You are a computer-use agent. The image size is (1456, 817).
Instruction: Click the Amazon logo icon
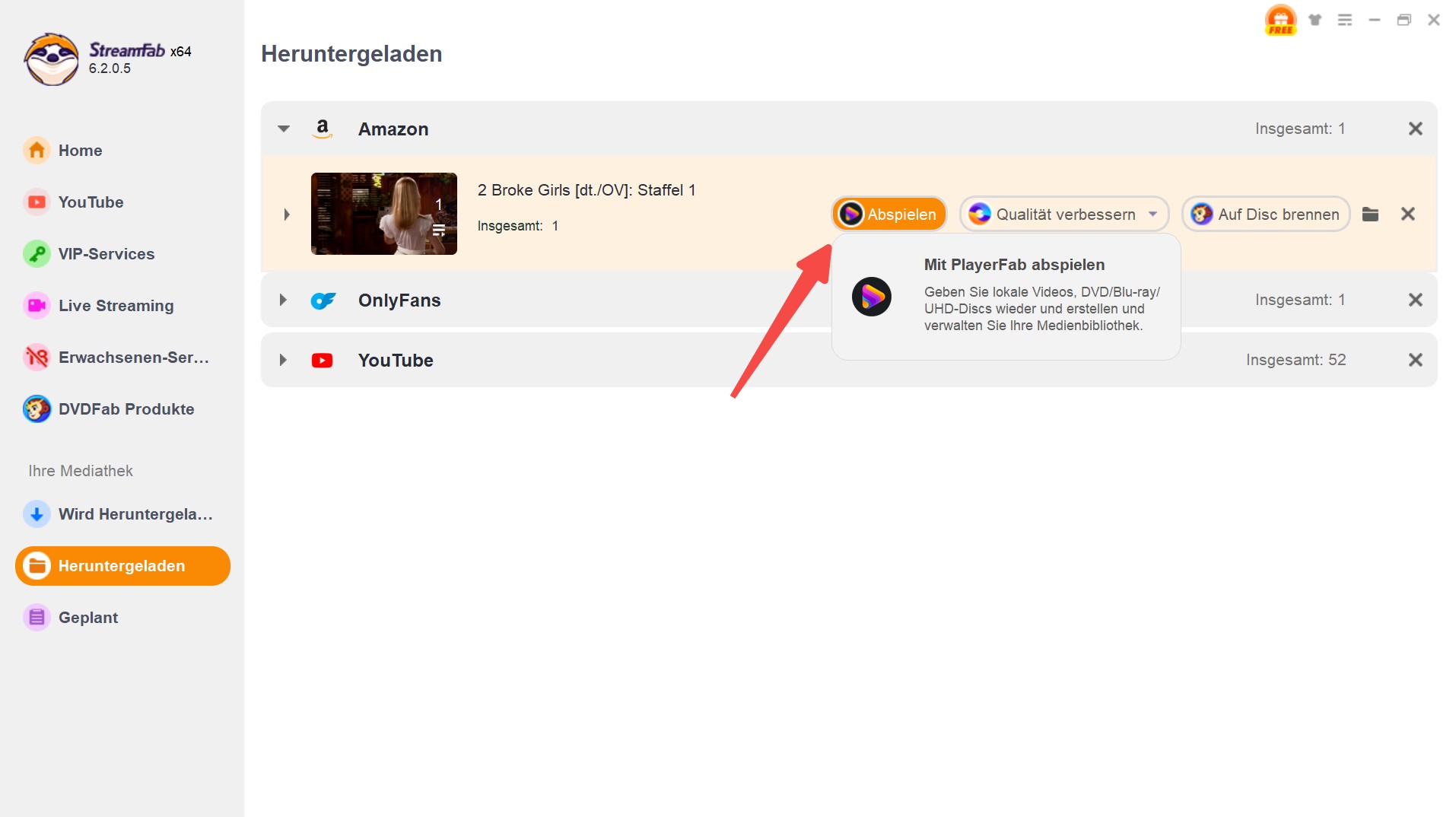click(323, 129)
